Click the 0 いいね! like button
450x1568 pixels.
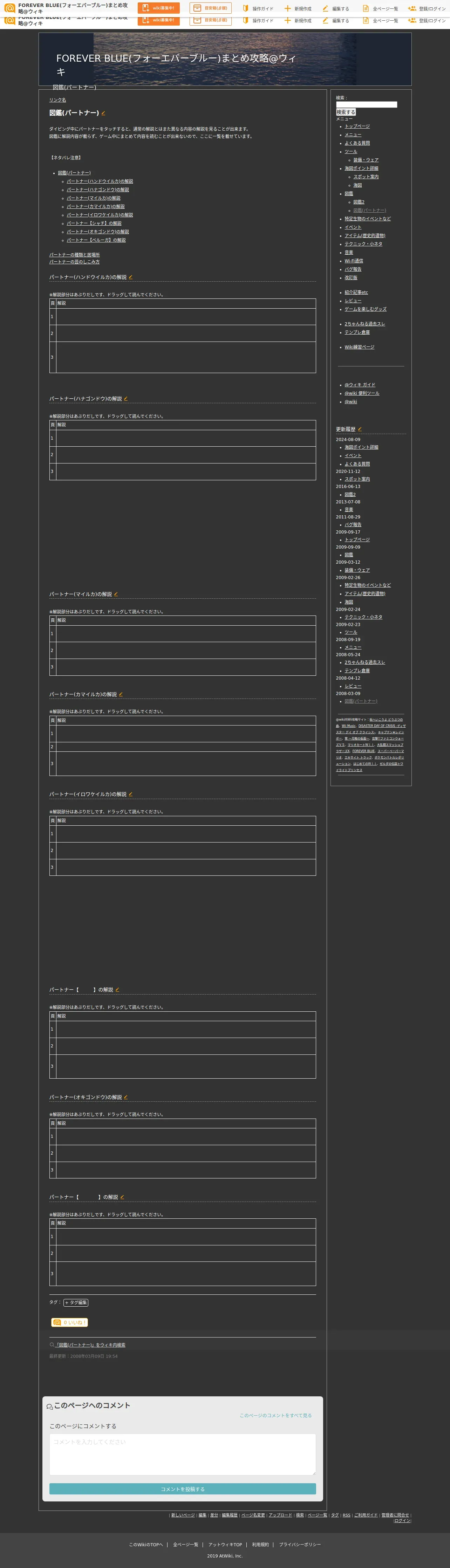pyautogui.click(x=69, y=1322)
